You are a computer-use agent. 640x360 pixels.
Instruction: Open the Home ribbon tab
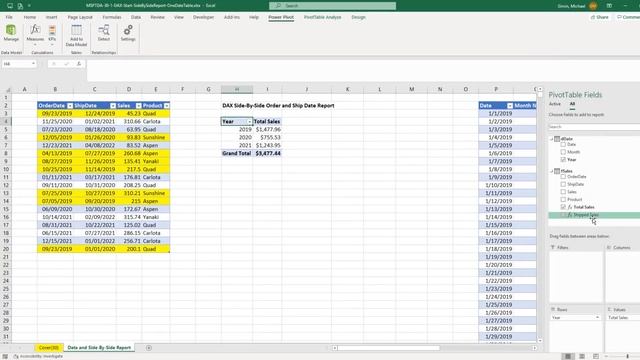(x=30, y=17)
